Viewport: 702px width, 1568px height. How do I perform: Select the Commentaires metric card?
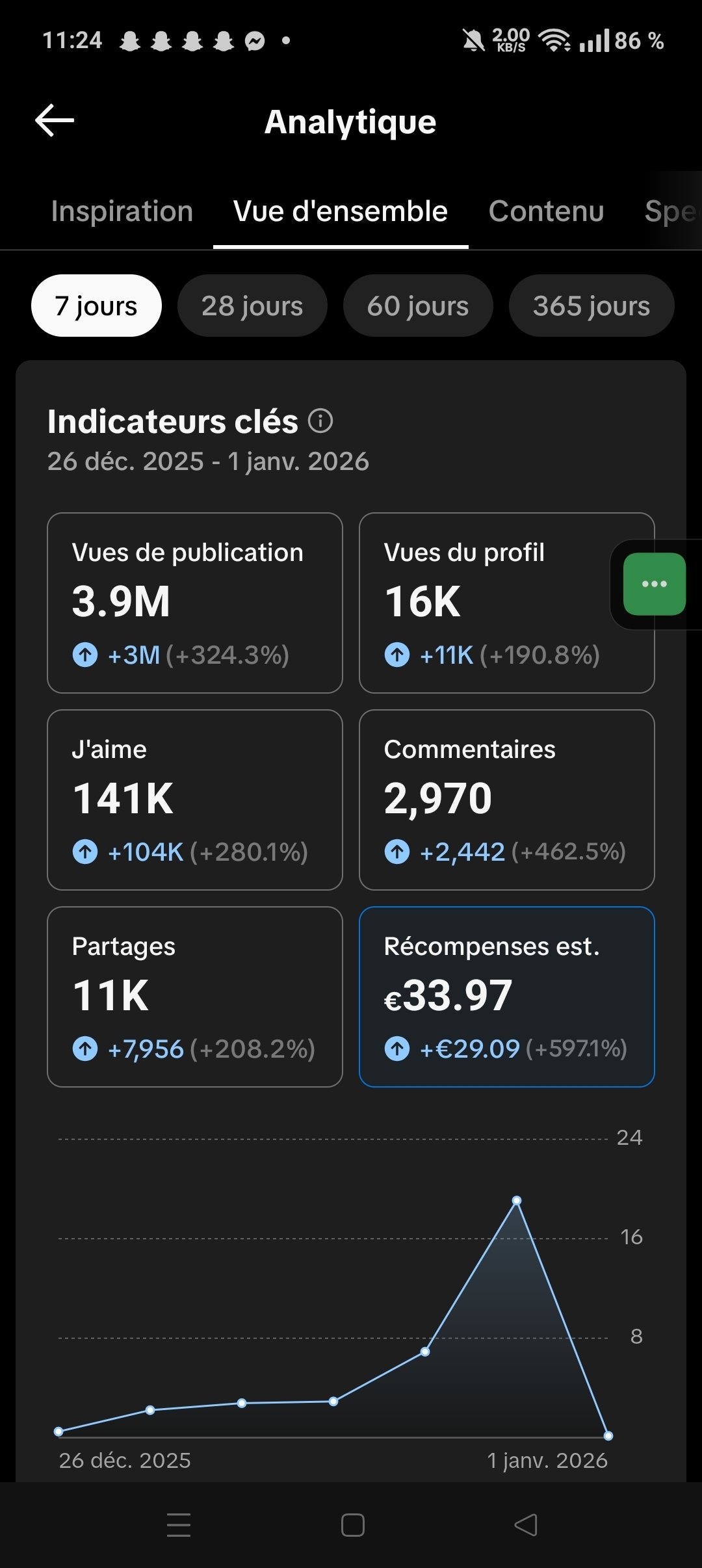pyautogui.click(x=507, y=800)
